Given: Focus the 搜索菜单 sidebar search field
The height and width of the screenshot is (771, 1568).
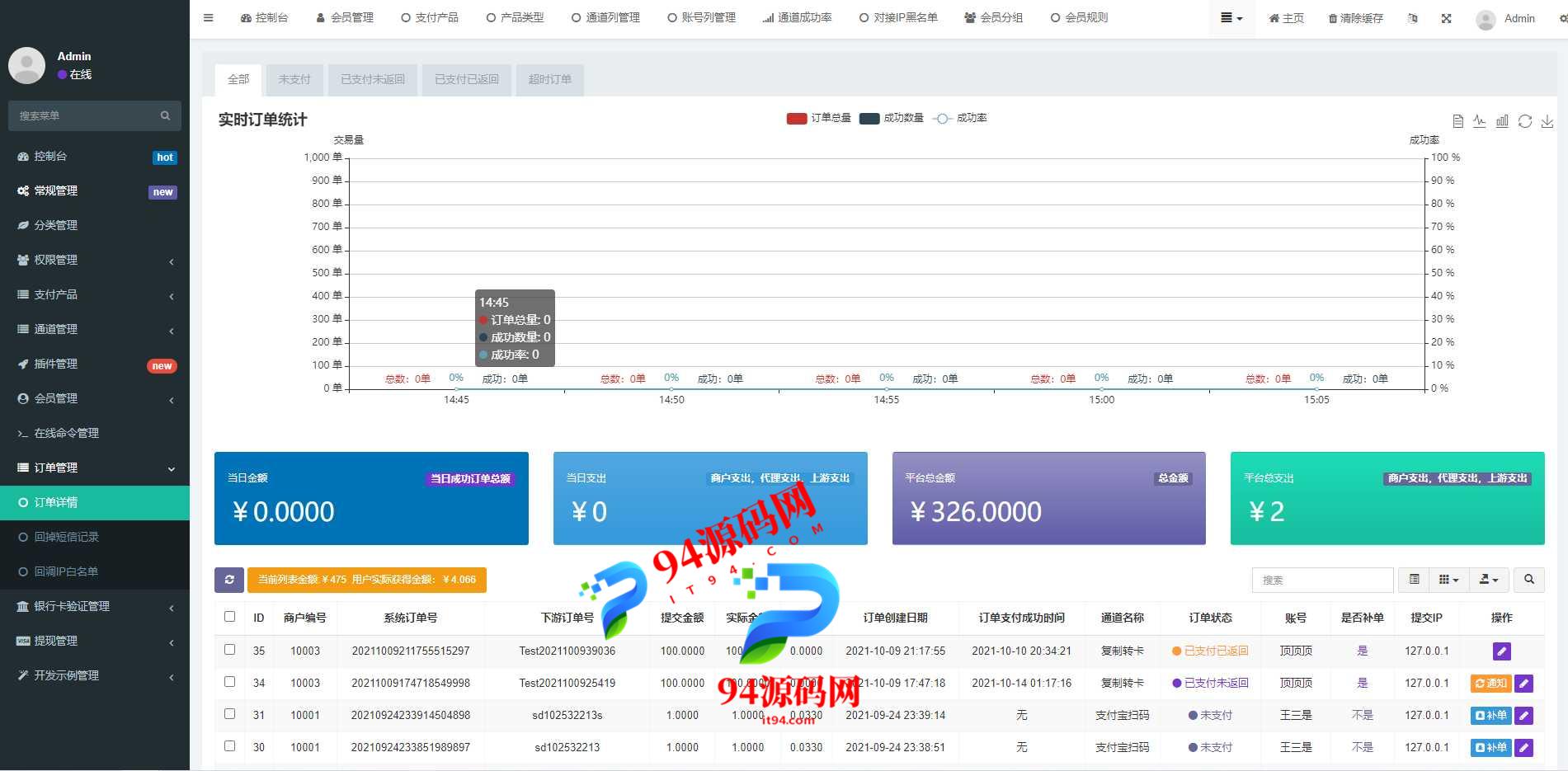Looking at the screenshot, I should pyautogui.click(x=82, y=115).
